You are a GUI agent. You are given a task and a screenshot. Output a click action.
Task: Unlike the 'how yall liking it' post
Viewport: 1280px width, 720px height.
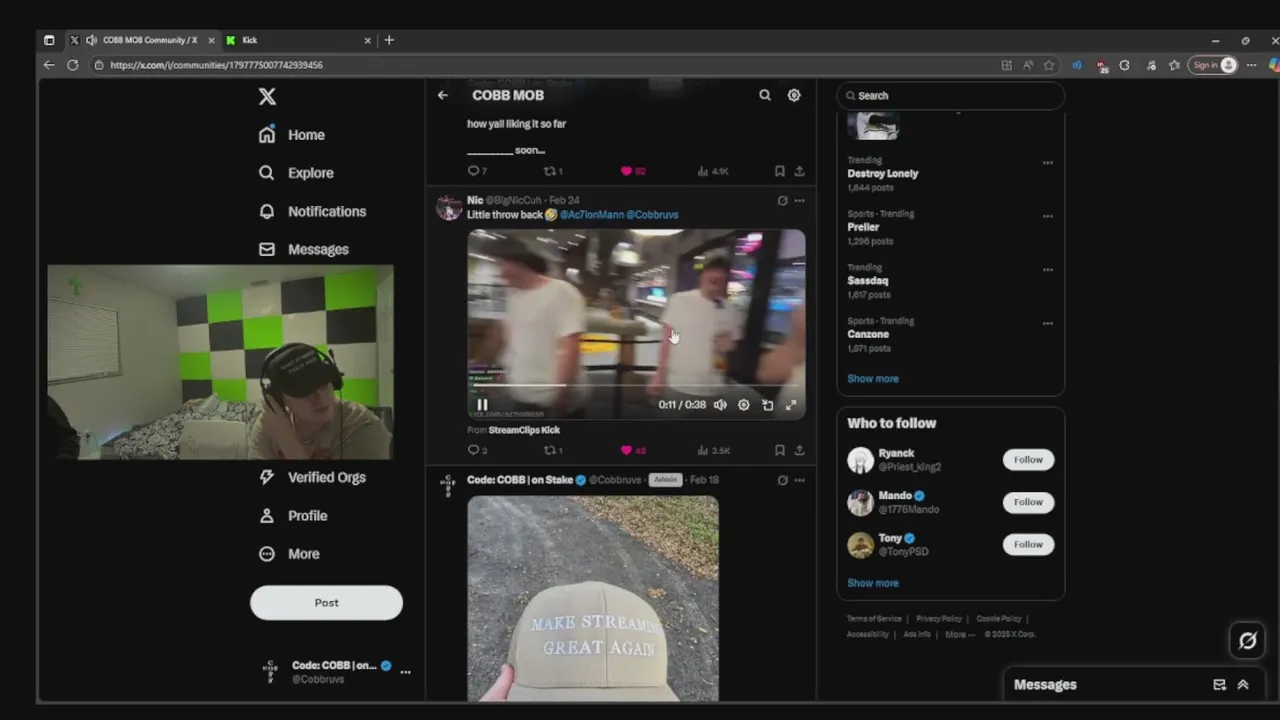(633, 171)
